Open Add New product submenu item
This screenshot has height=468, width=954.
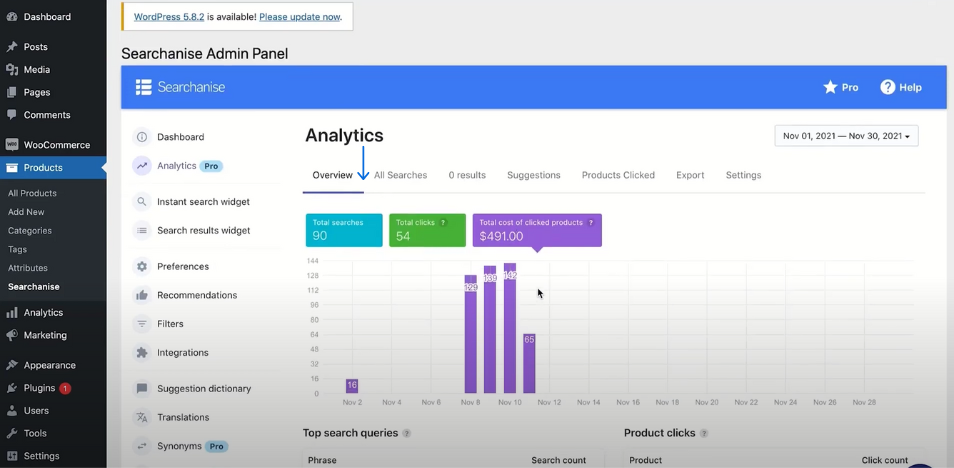[x=26, y=212]
